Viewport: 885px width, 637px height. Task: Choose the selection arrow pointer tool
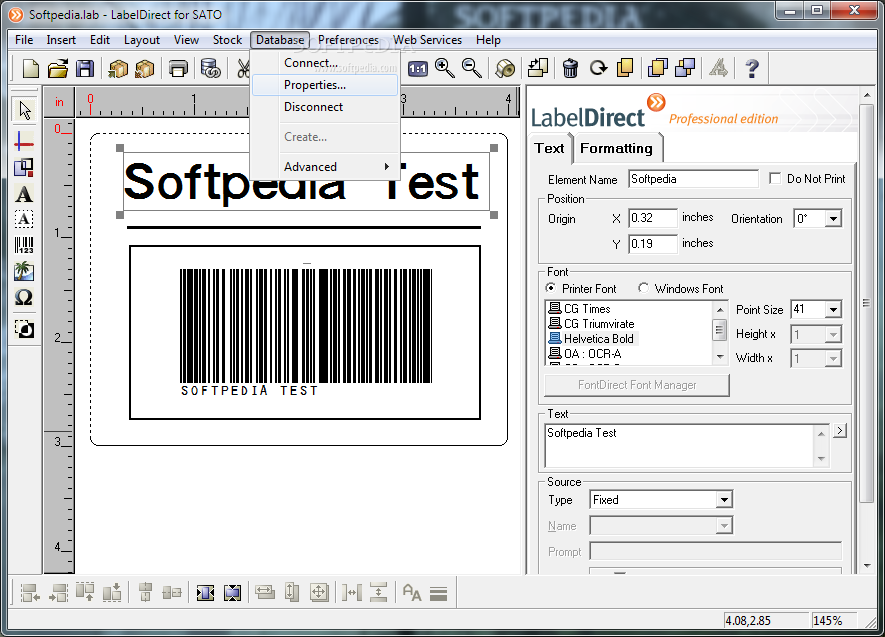pos(24,111)
